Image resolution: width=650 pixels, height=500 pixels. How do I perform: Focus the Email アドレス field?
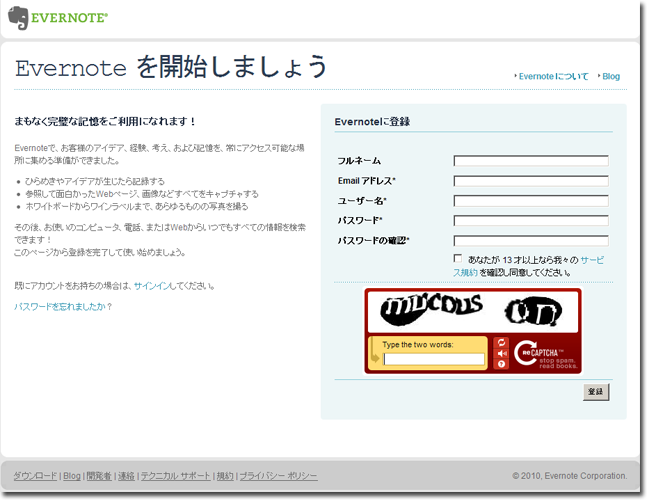point(530,180)
